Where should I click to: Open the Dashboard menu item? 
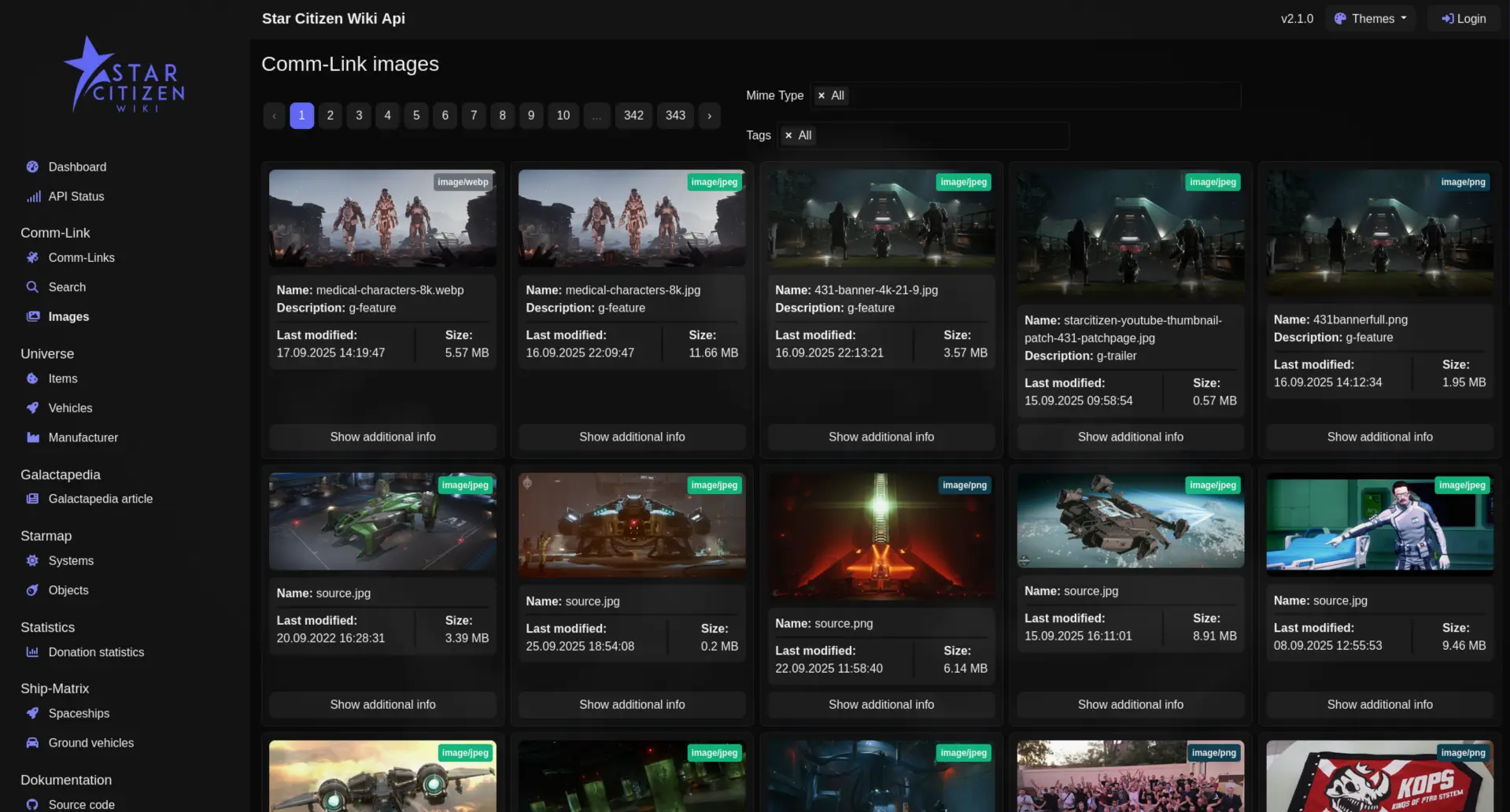click(77, 167)
